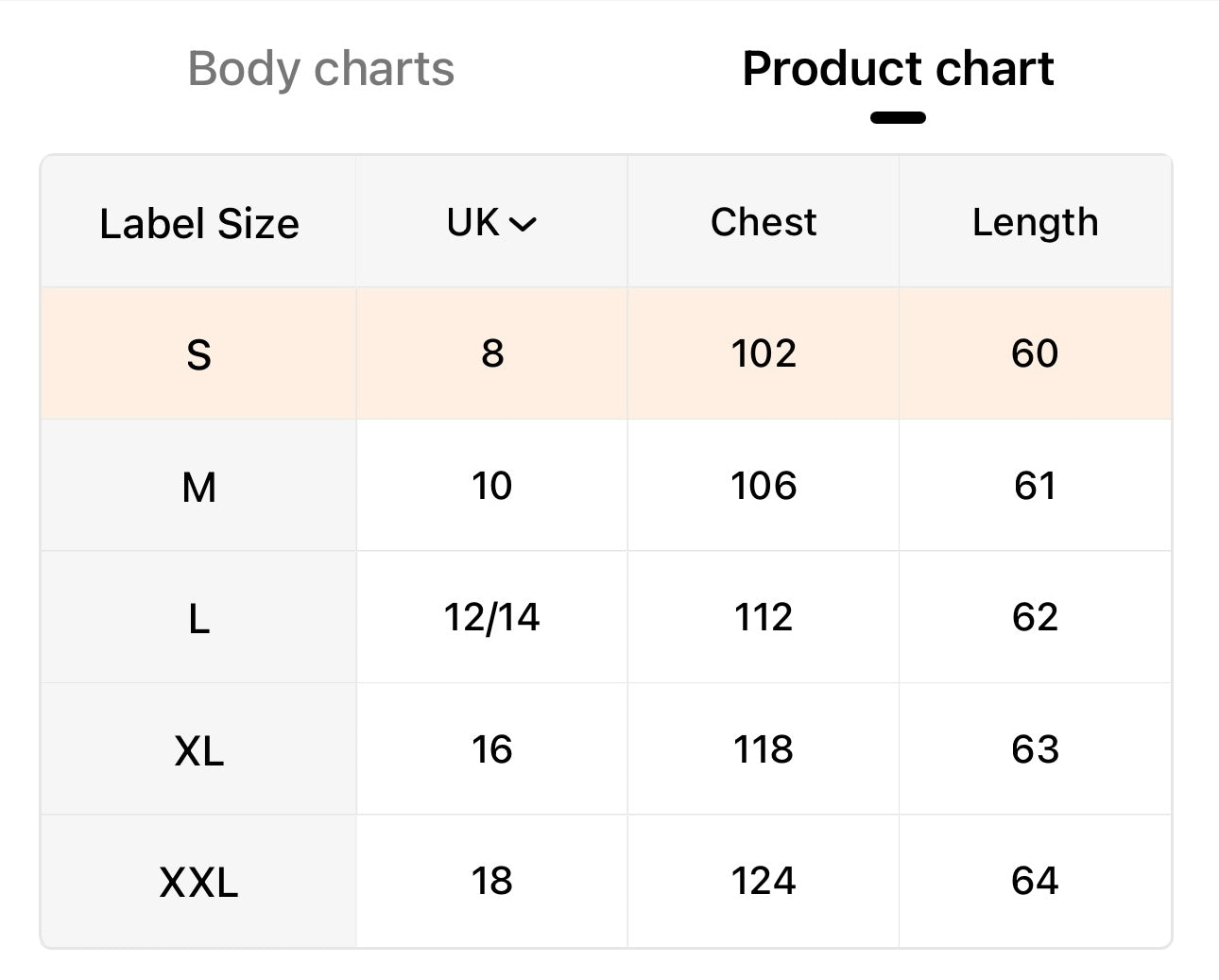Select the M label size row

click(198, 487)
